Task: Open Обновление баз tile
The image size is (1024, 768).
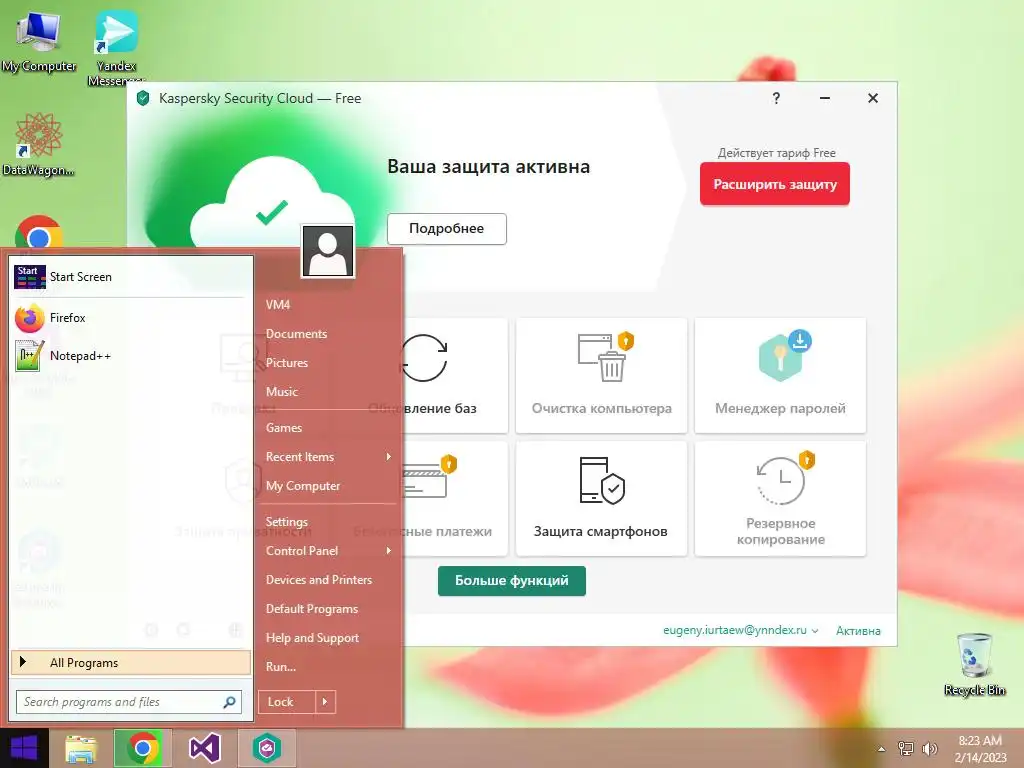Action: tap(455, 376)
